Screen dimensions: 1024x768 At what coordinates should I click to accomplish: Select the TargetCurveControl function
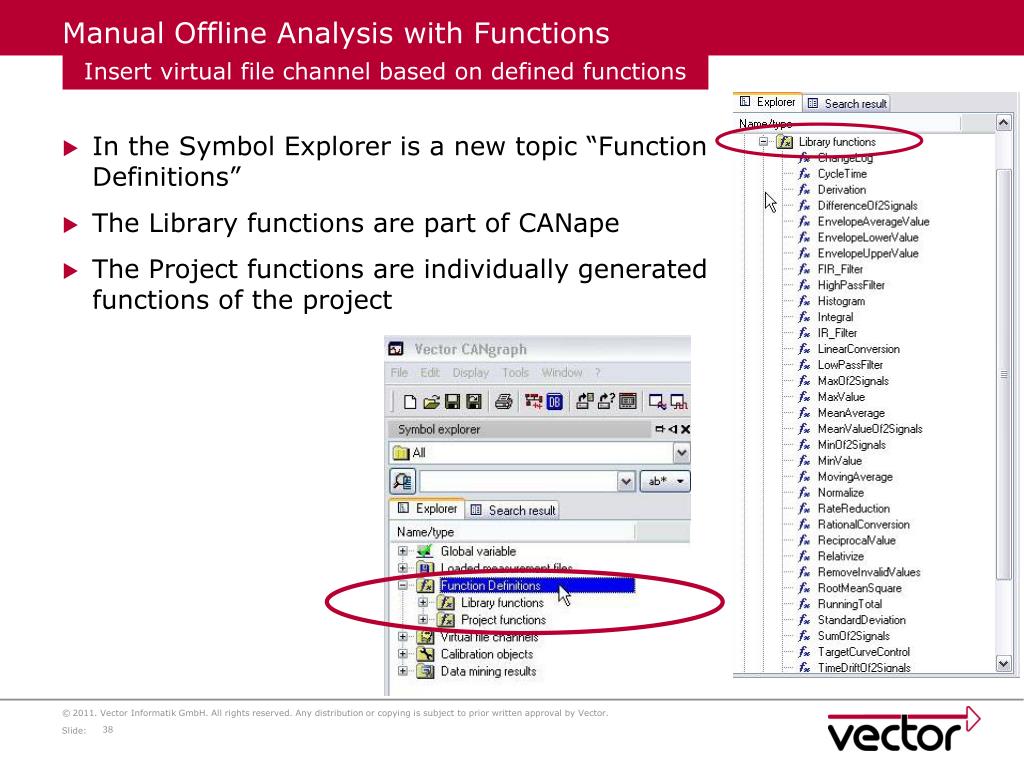coord(864,652)
